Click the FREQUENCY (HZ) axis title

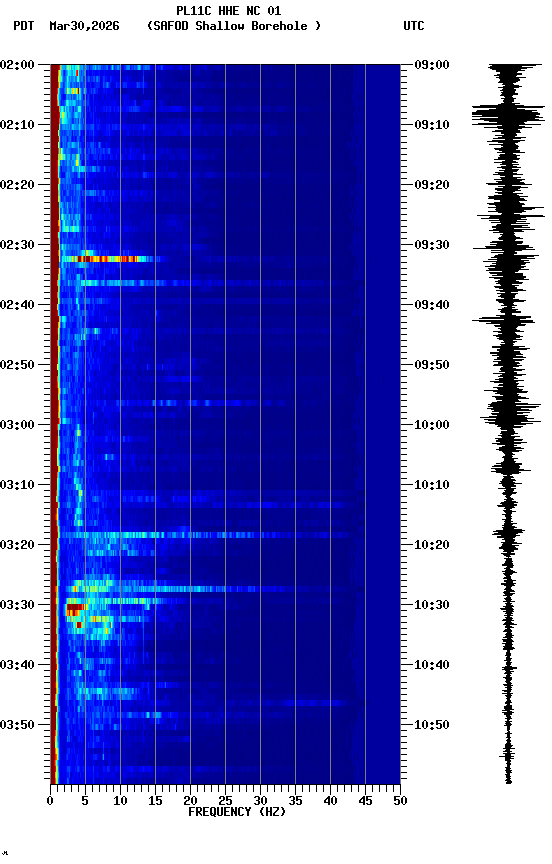click(237, 812)
